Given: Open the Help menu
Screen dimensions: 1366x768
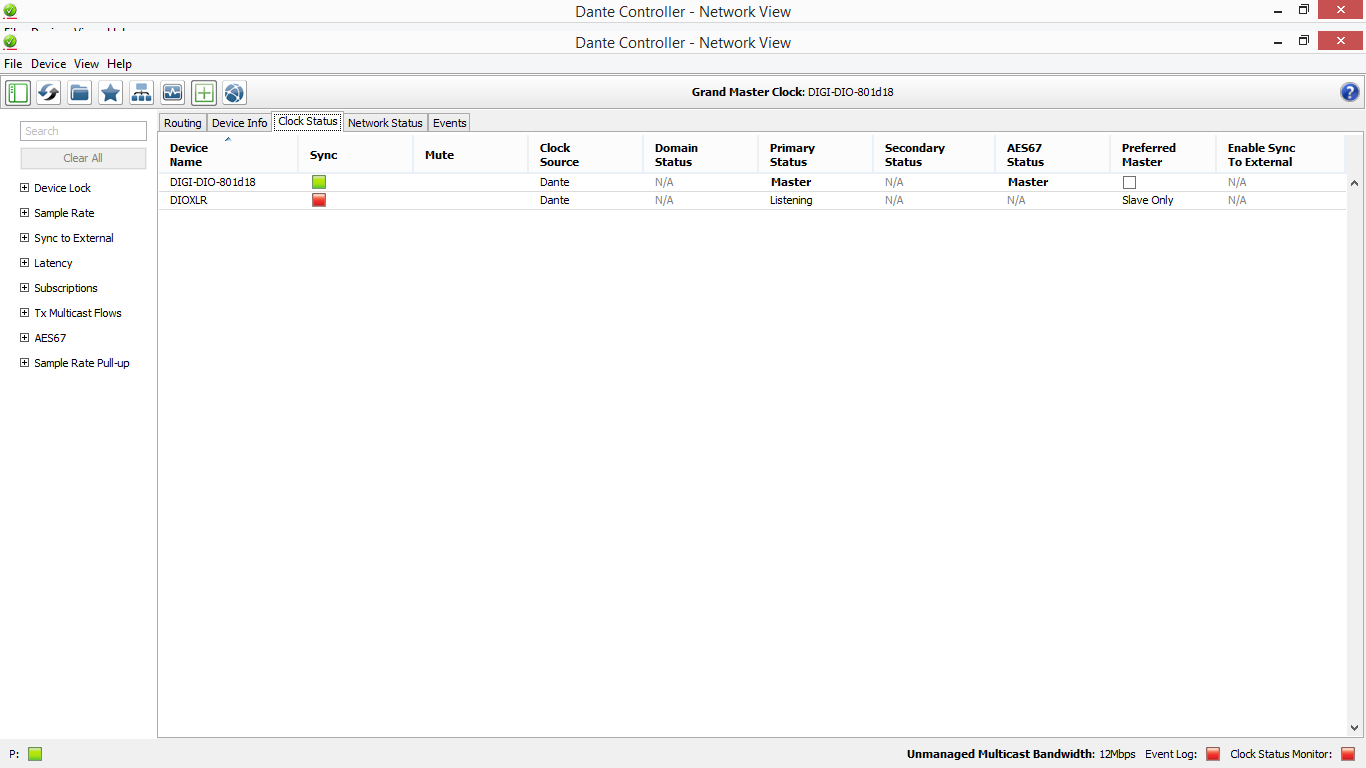Looking at the screenshot, I should coord(119,64).
